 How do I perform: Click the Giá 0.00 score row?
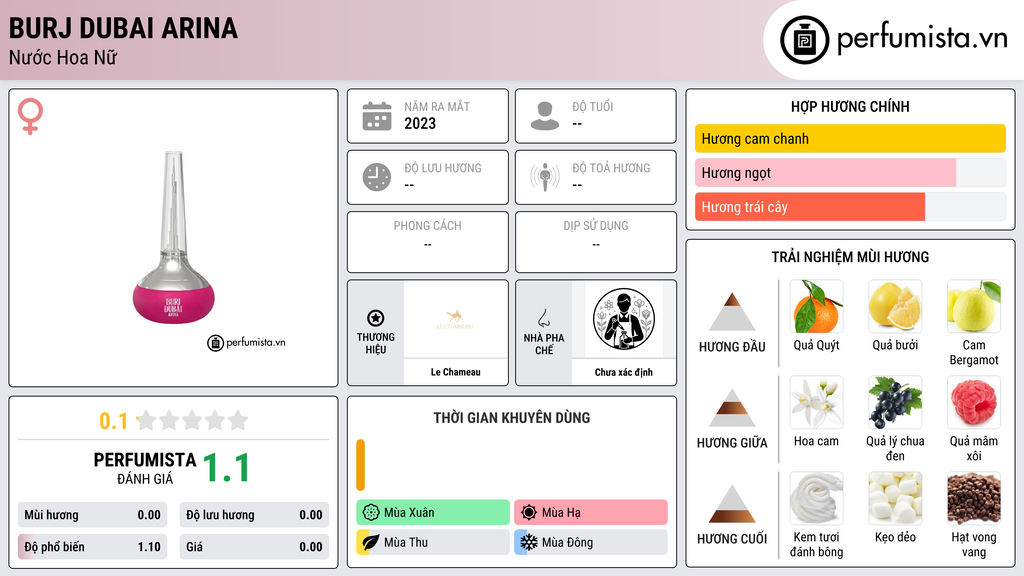click(x=254, y=547)
